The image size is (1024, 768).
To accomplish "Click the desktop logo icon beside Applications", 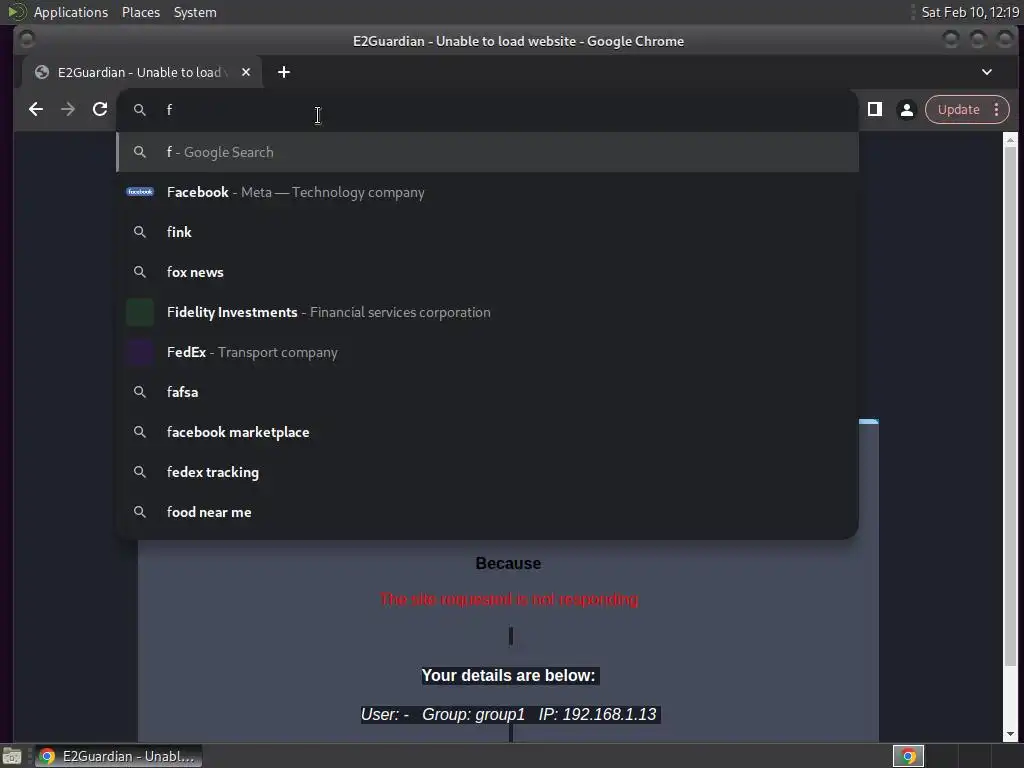I will click(16, 12).
